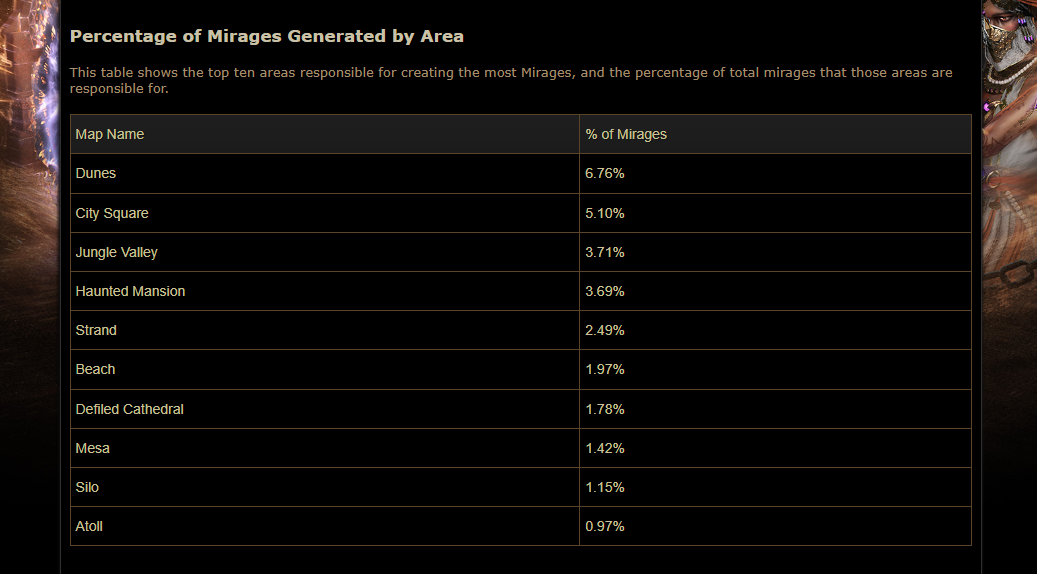Select the '% of Mirages' column header
This screenshot has height=574, width=1037.
775,134
